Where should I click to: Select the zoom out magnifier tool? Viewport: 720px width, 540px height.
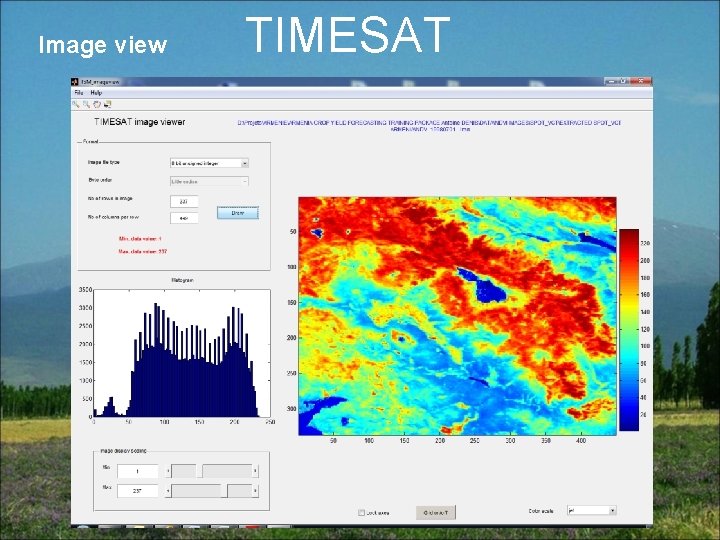click(x=86, y=104)
